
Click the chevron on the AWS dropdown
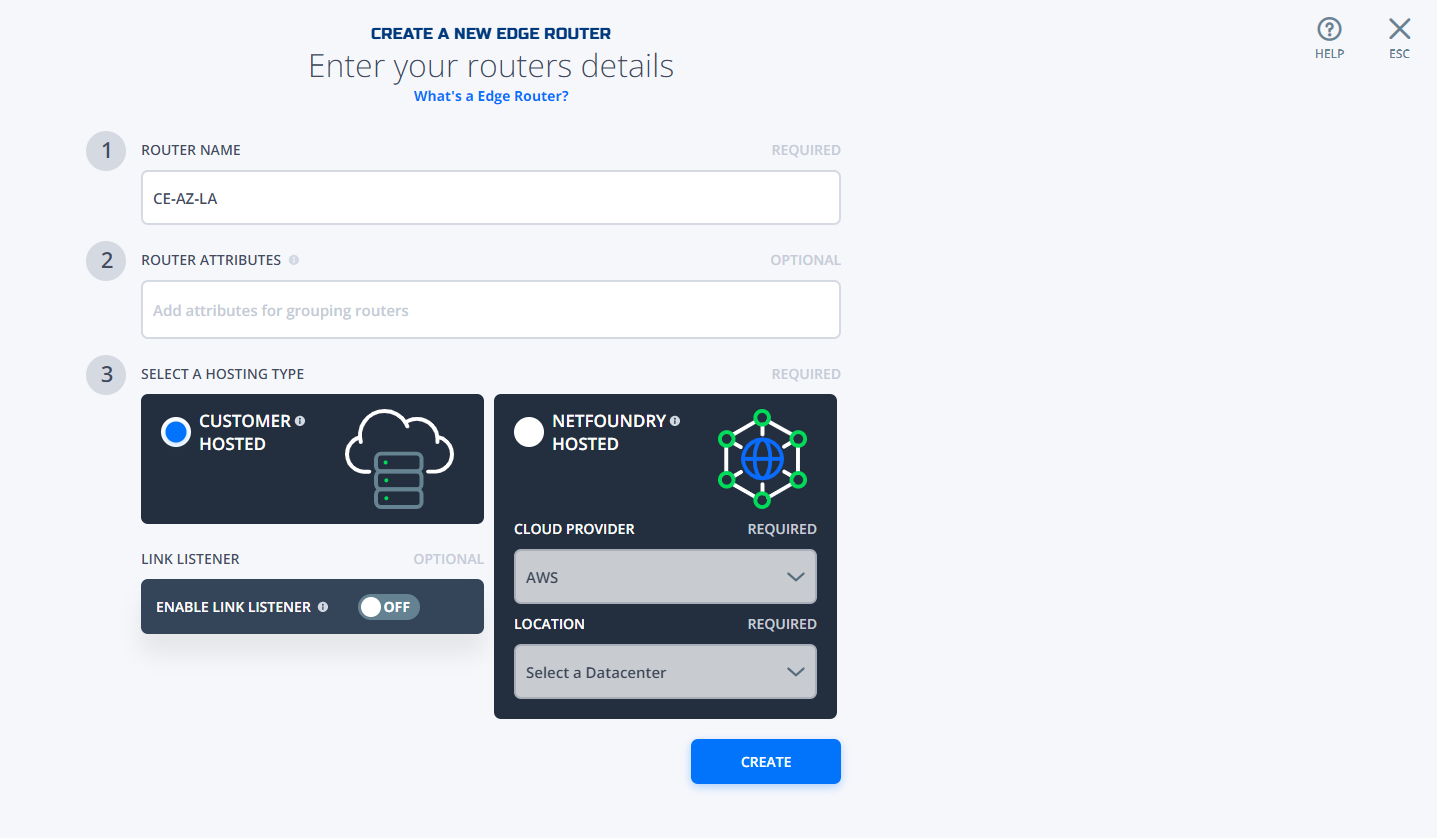796,576
